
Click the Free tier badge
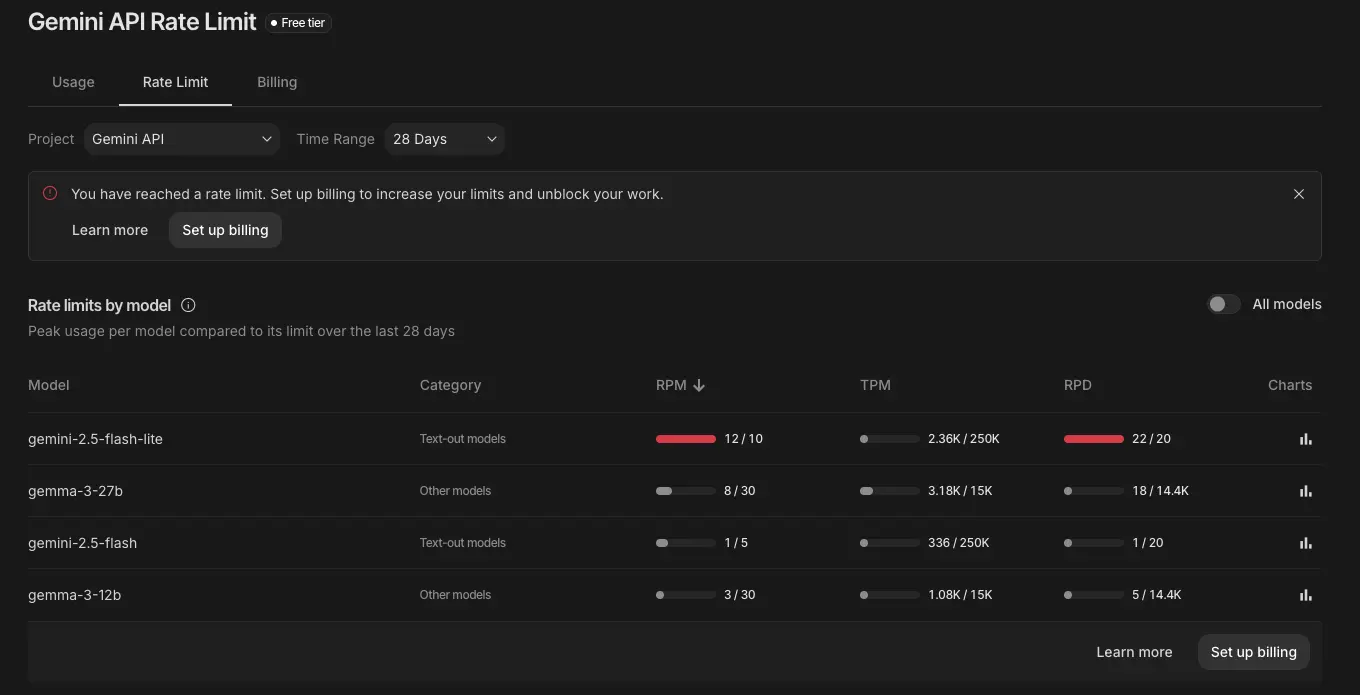pyautogui.click(x=298, y=22)
